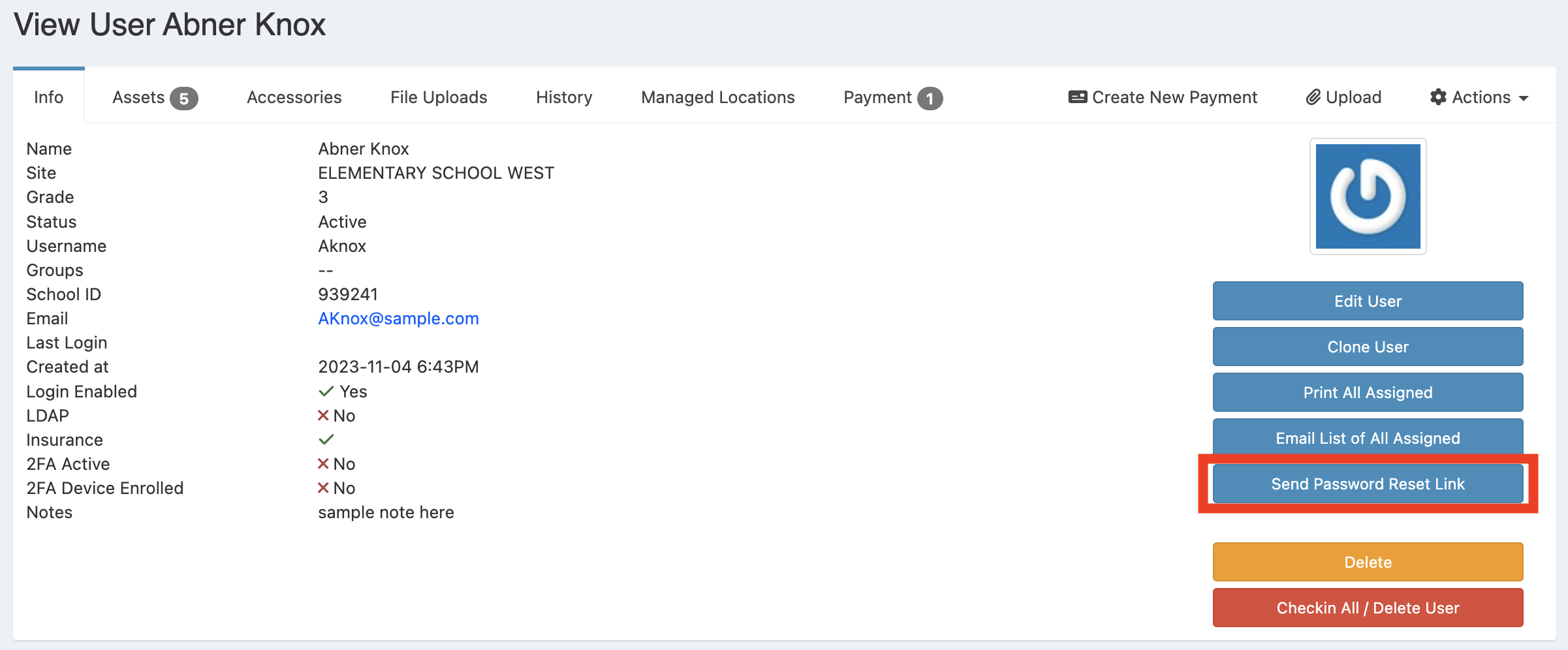Click the Edit User button
The image size is (1568, 650).
(x=1368, y=301)
